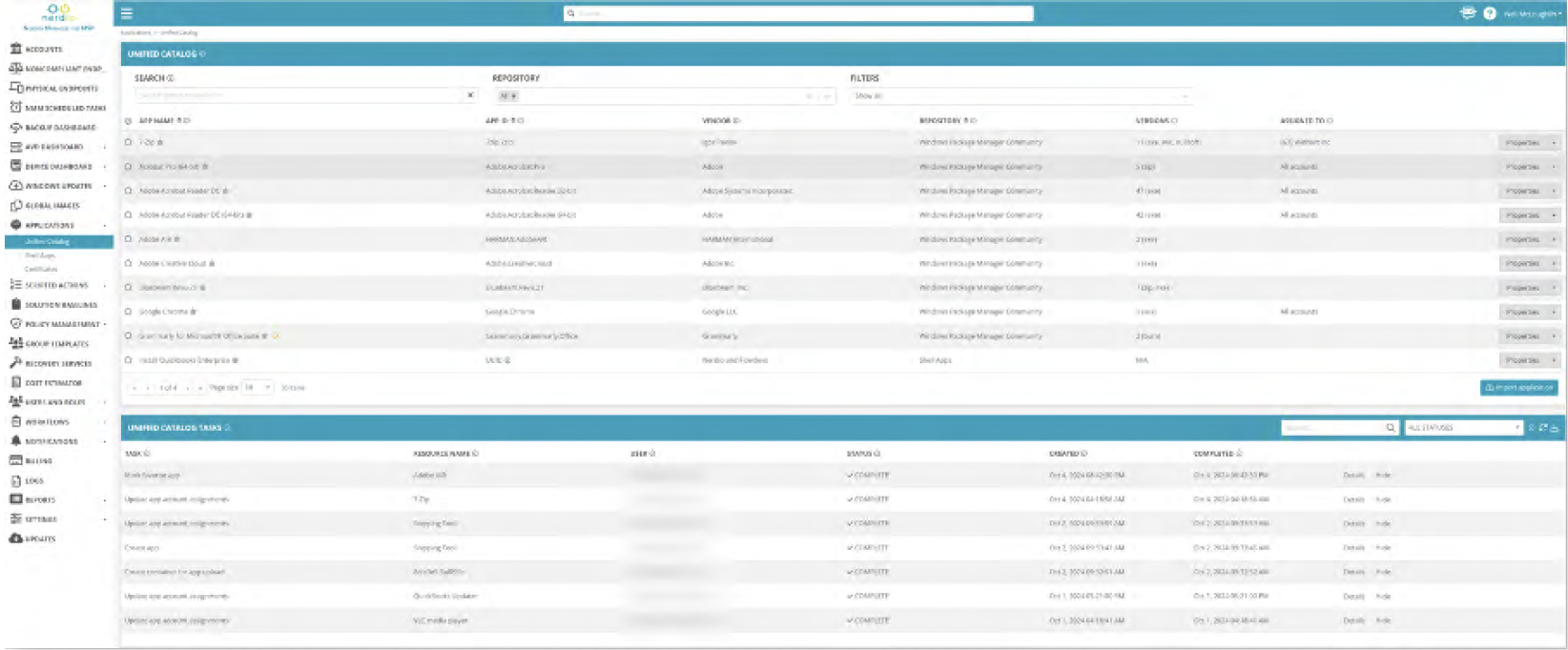Select the Adobe Creative Cloud row checkbox

(x=128, y=263)
